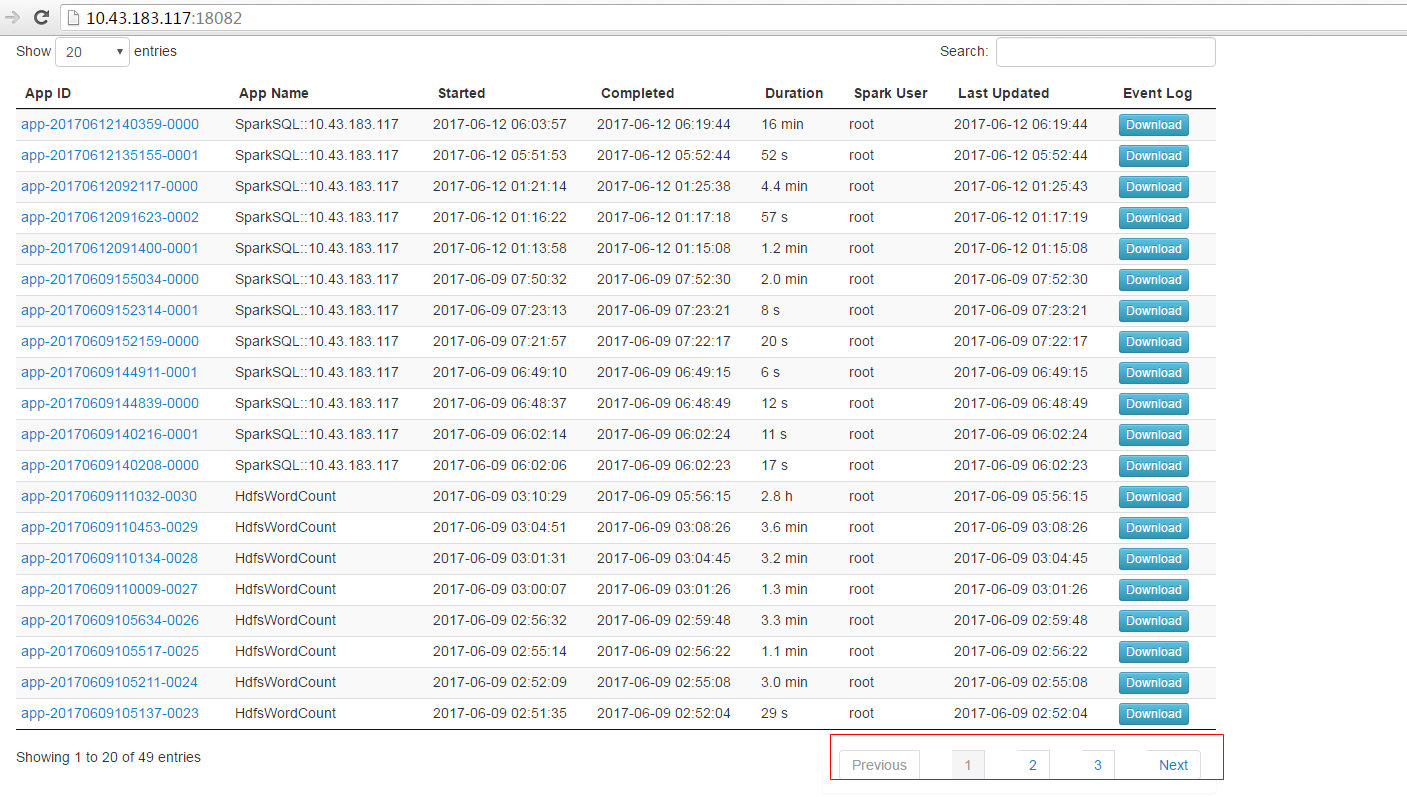This screenshot has width=1407, height=797.
Task: Open the app-20170609140216-0001 link
Action: [x=110, y=434]
